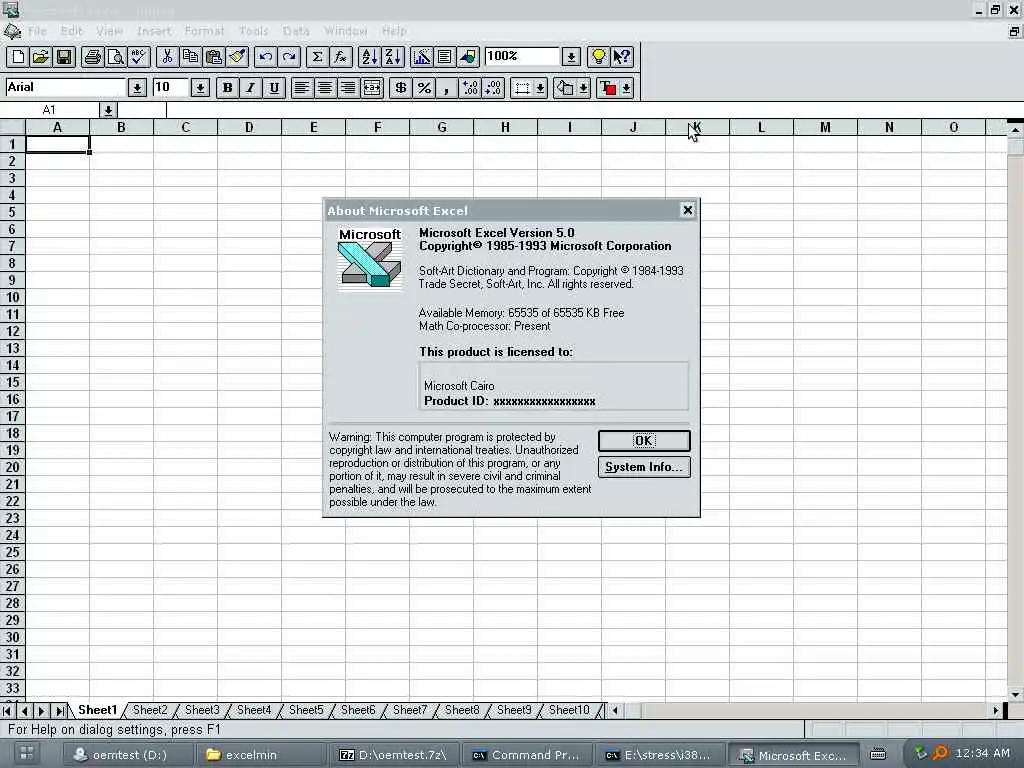This screenshot has width=1024, height=768.
Task: Open the Arial font name dropdown
Action: [x=137, y=88]
